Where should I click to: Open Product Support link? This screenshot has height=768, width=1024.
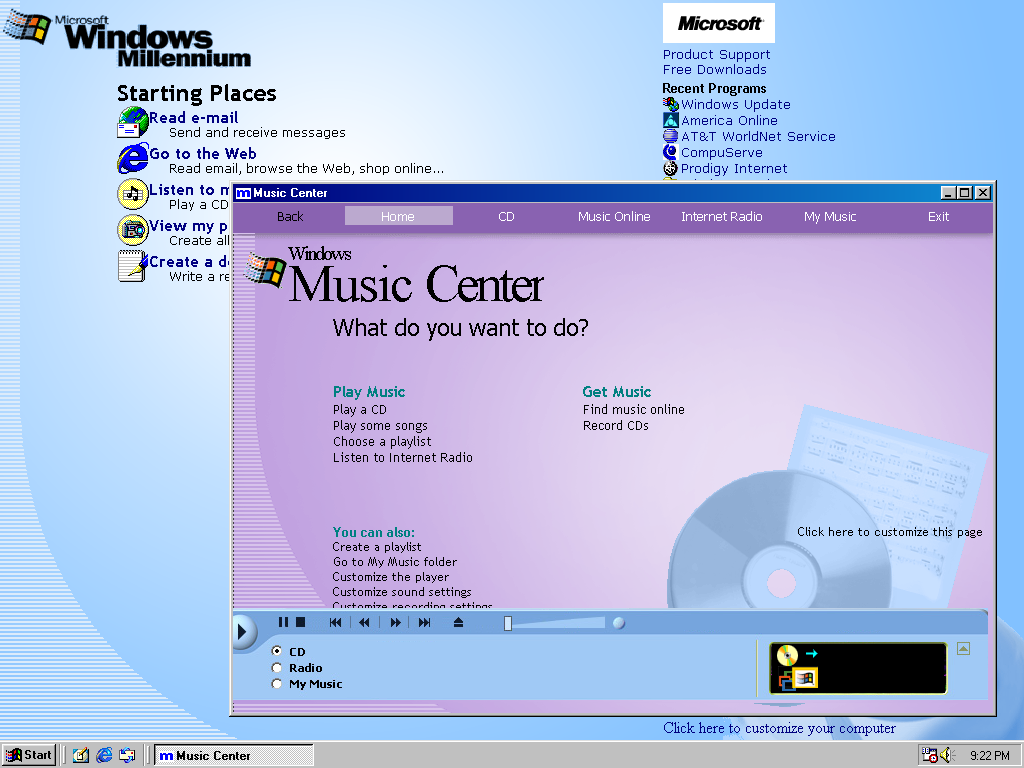point(716,55)
